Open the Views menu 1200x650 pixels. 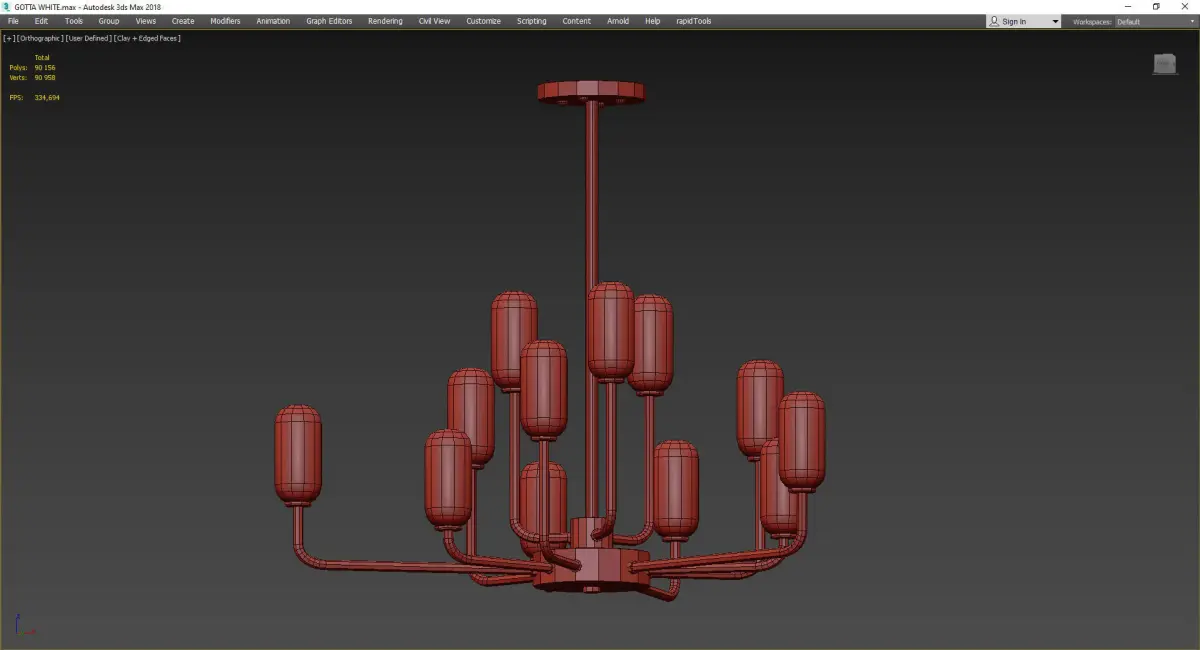pos(146,21)
